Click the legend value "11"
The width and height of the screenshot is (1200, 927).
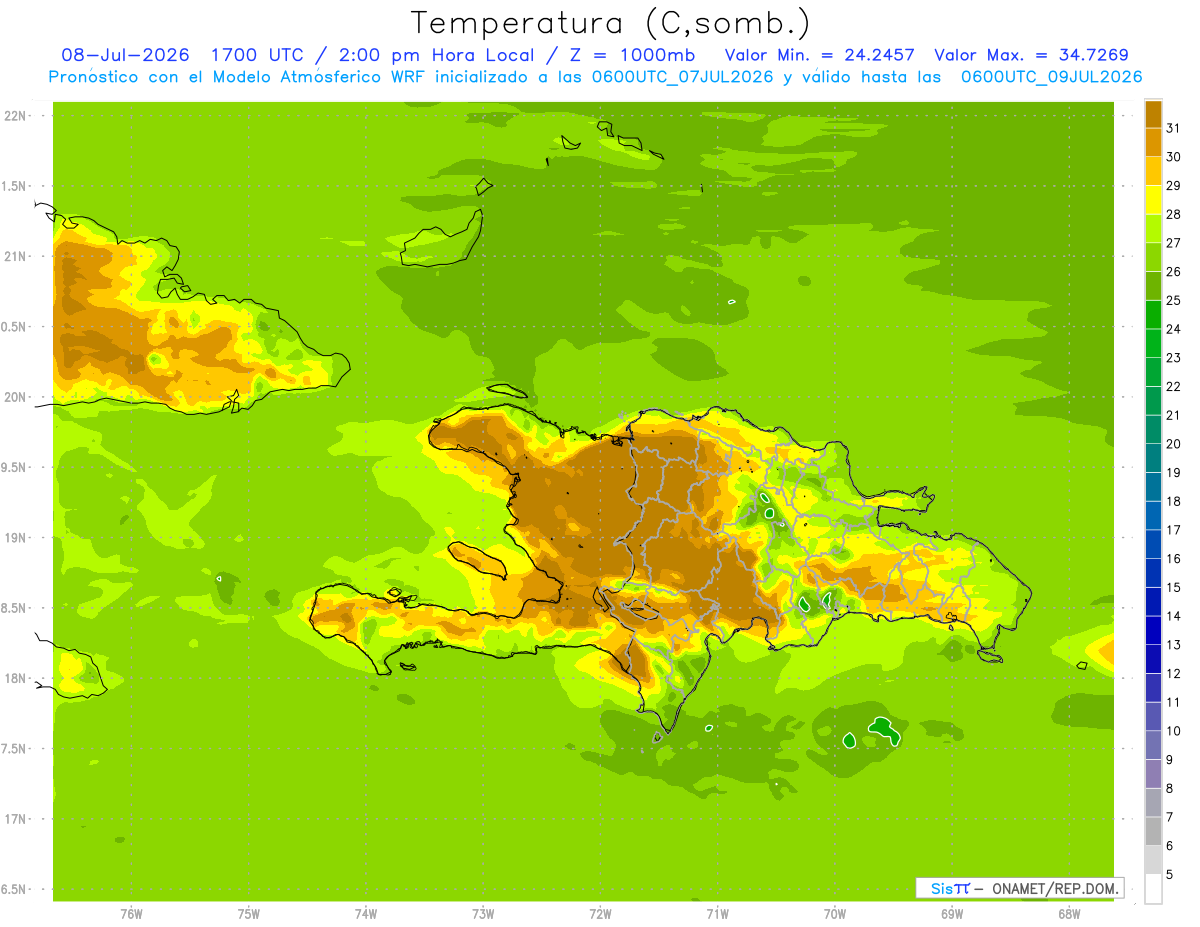1174,702
